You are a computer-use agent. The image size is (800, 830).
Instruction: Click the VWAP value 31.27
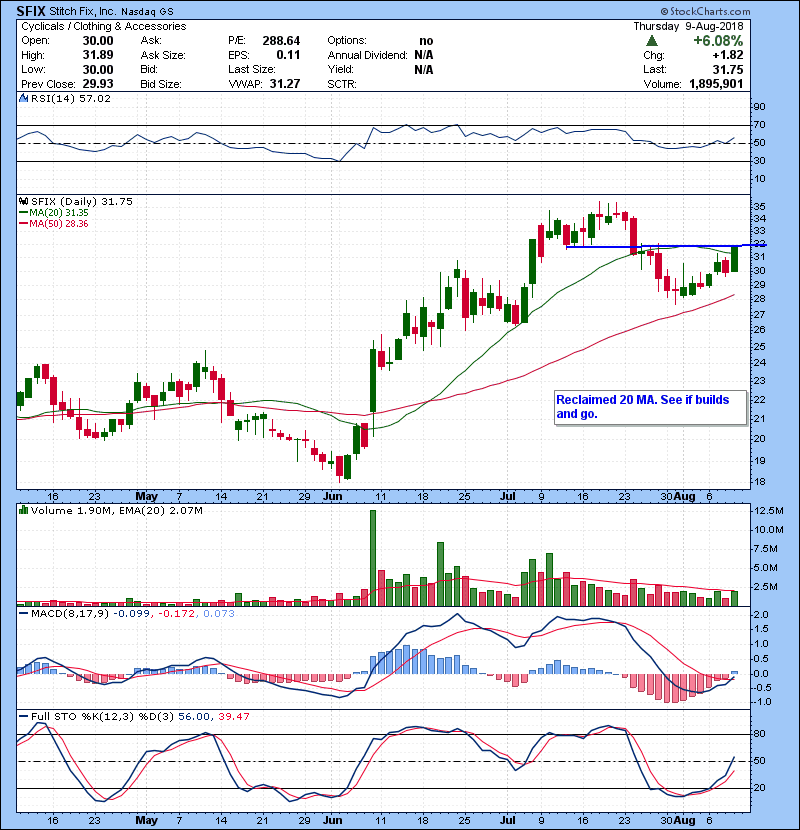[285, 84]
